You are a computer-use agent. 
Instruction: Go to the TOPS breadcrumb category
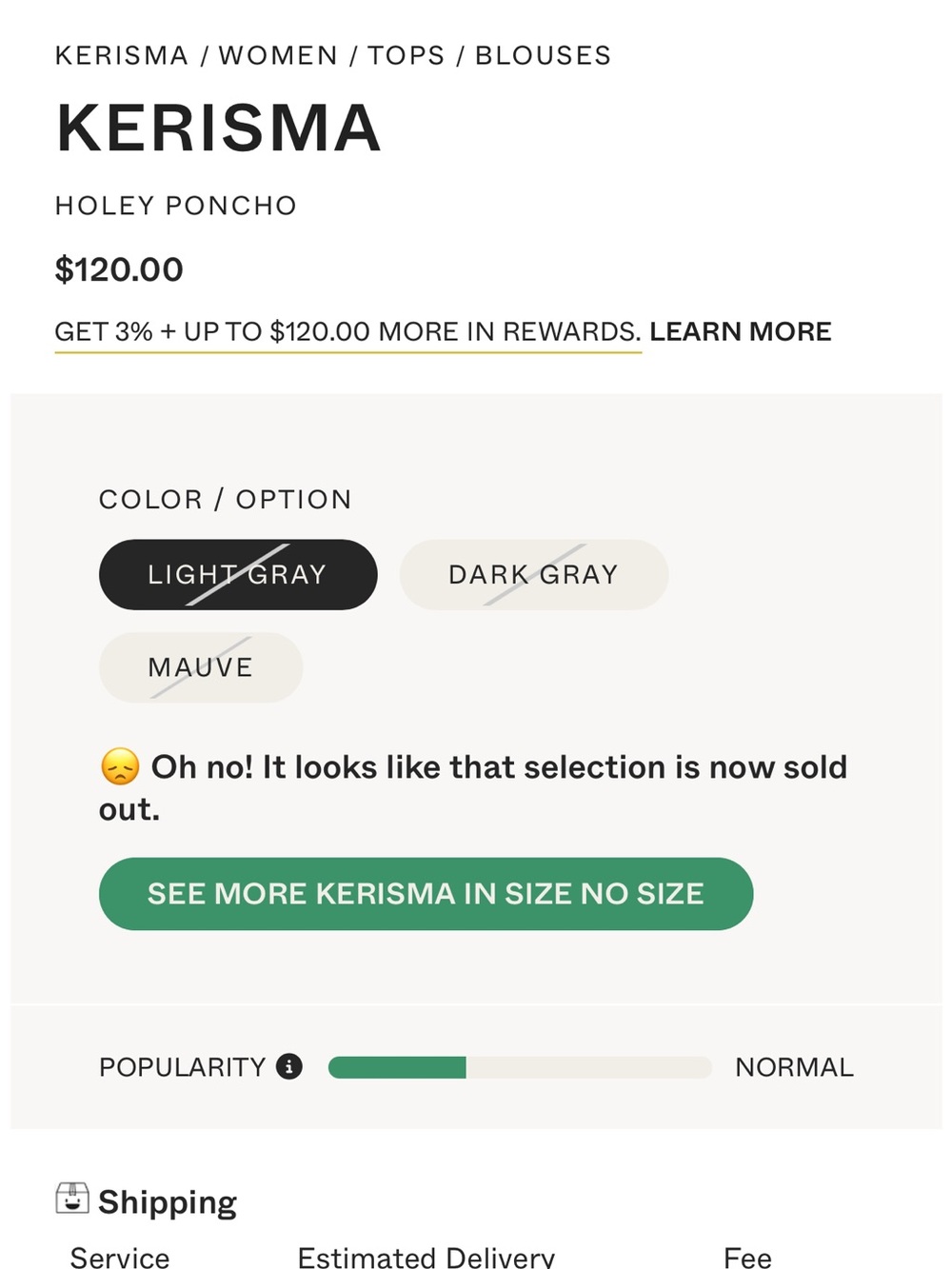point(407,55)
